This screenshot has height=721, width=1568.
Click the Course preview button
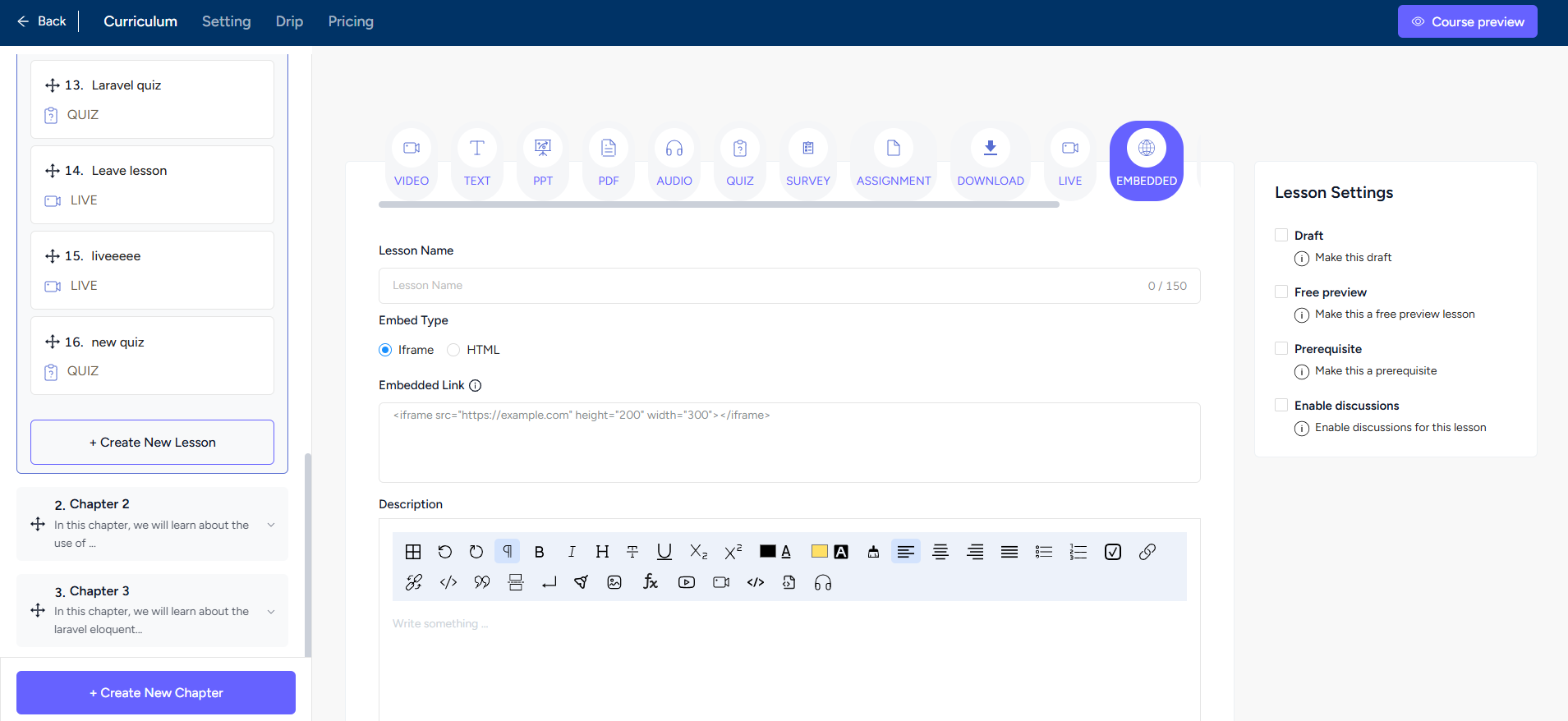pyautogui.click(x=1468, y=21)
